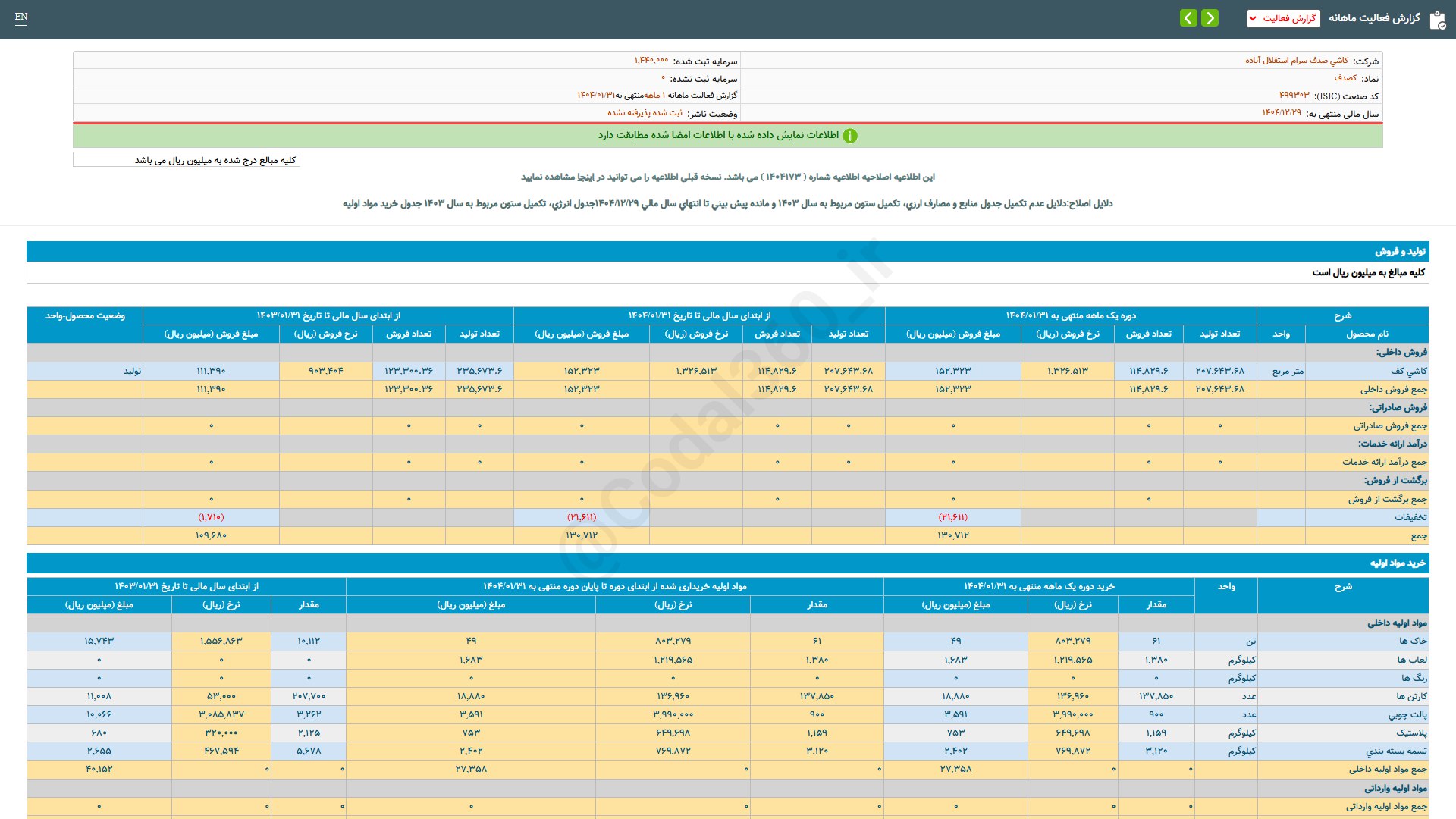Viewport: 1456px width, 819px height.
Task: Click the currency note field میلیون ریال
Action: tap(187, 160)
